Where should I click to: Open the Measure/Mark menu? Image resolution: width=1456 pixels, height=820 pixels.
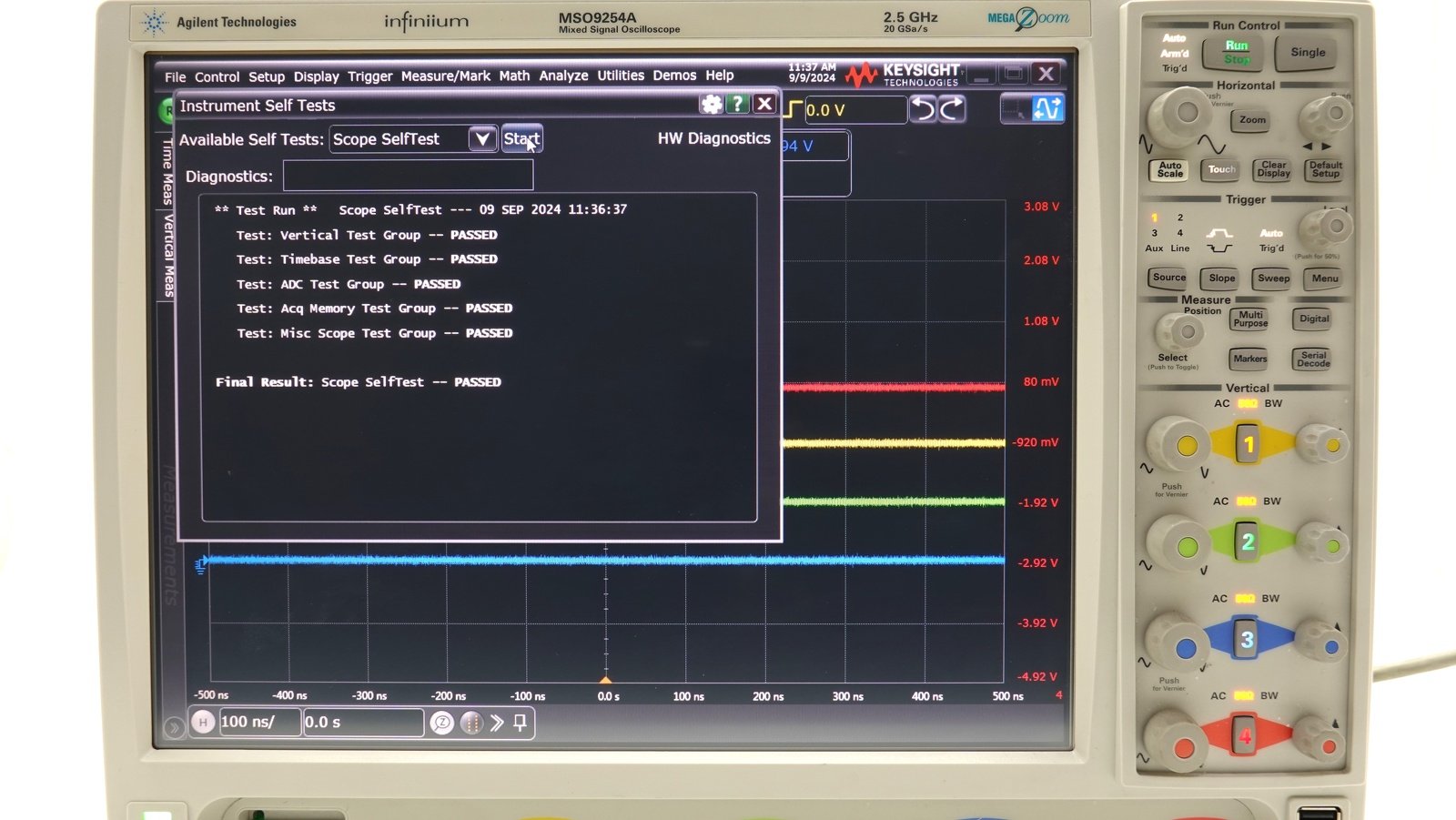coord(445,76)
